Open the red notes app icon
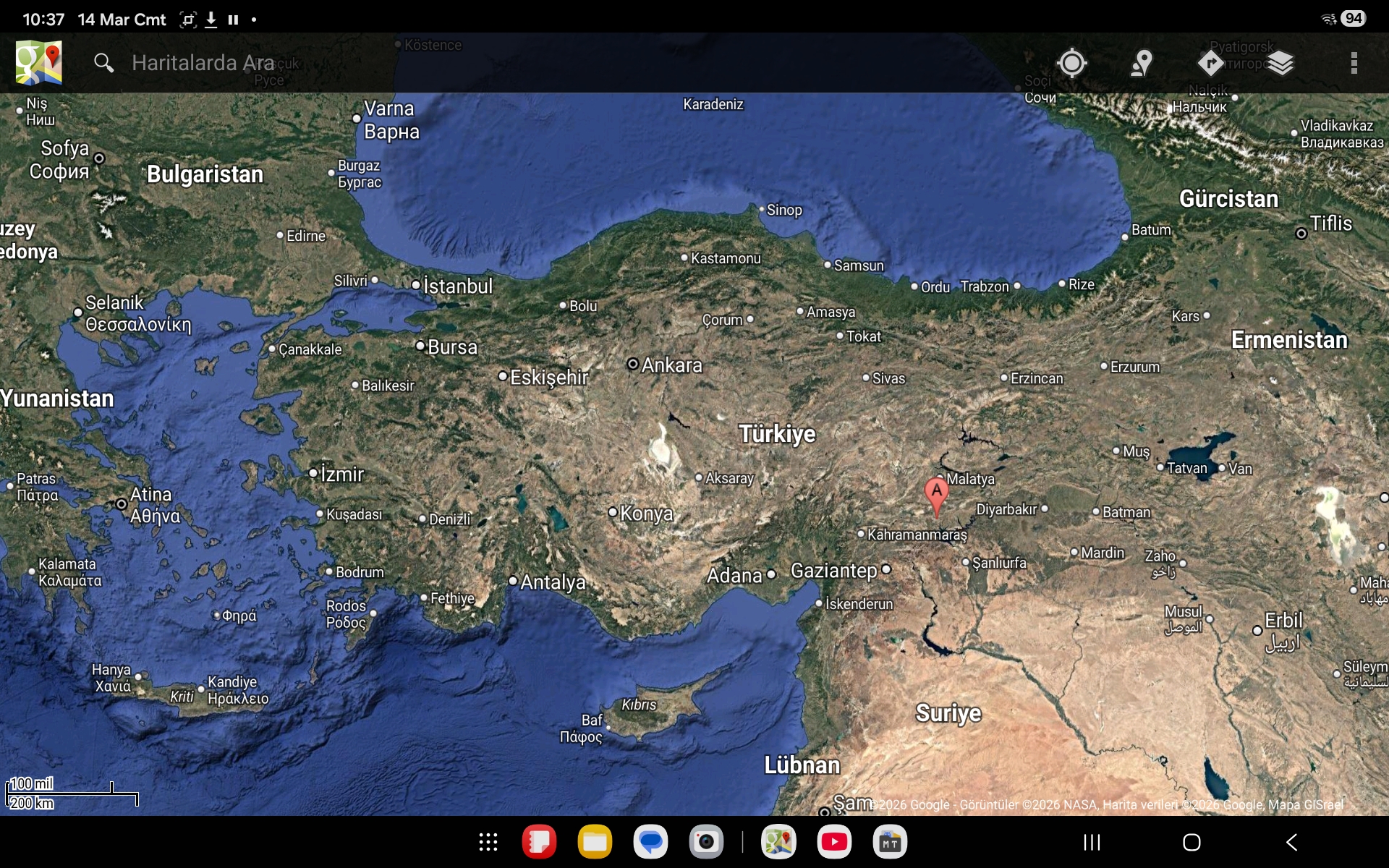Viewport: 1389px width, 868px height. coord(539,842)
